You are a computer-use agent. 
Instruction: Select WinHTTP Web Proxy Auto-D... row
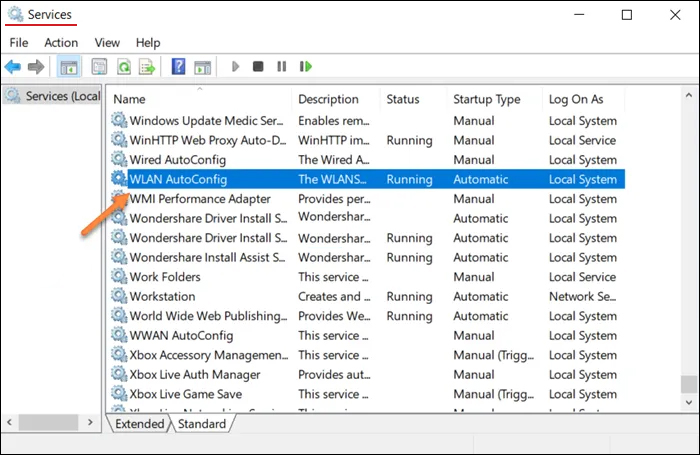(367, 140)
